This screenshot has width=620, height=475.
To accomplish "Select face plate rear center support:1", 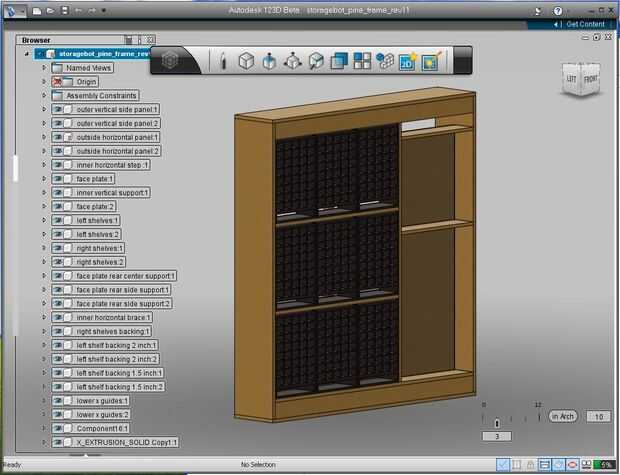I will point(114,276).
